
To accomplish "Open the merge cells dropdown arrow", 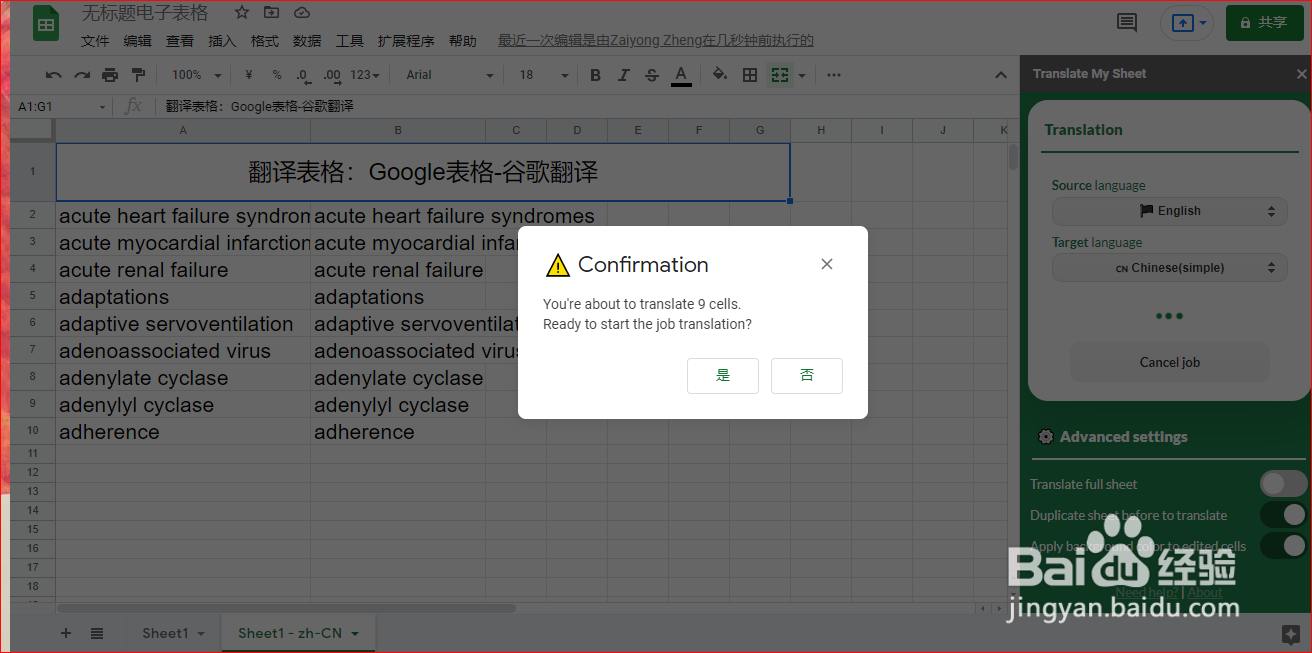I will click(x=802, y=75).
